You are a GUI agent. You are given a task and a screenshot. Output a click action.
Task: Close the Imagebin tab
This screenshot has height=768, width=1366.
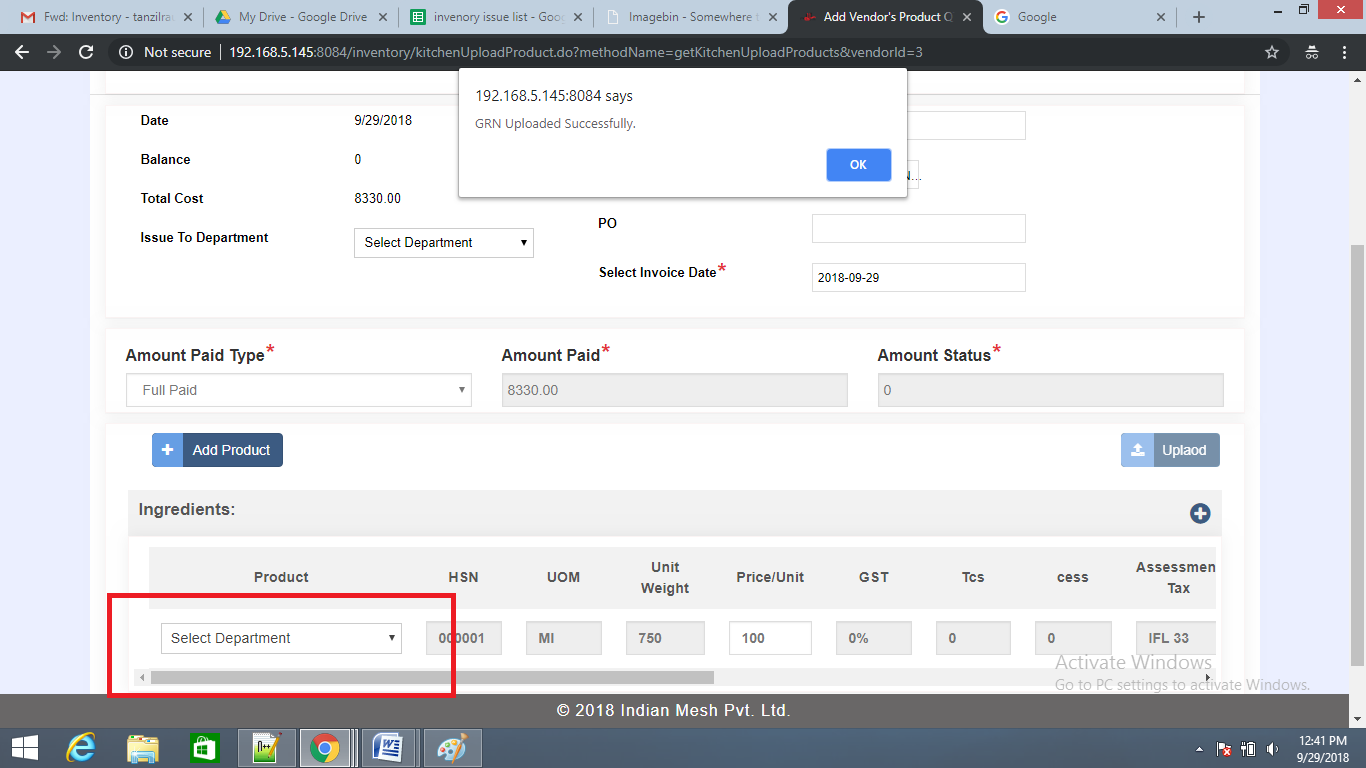[771, 17]
